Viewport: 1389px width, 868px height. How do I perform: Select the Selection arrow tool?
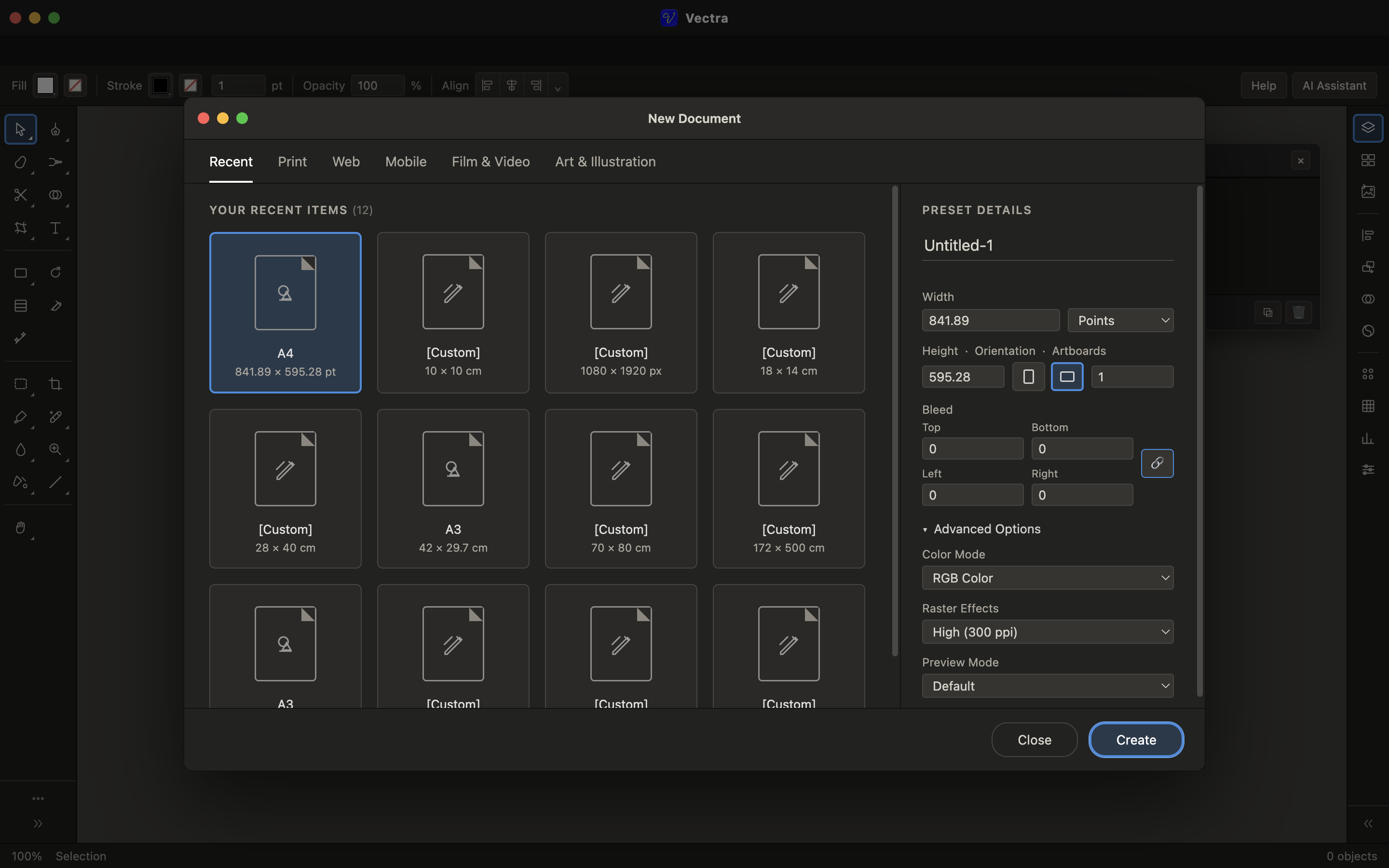coord(21,129)
